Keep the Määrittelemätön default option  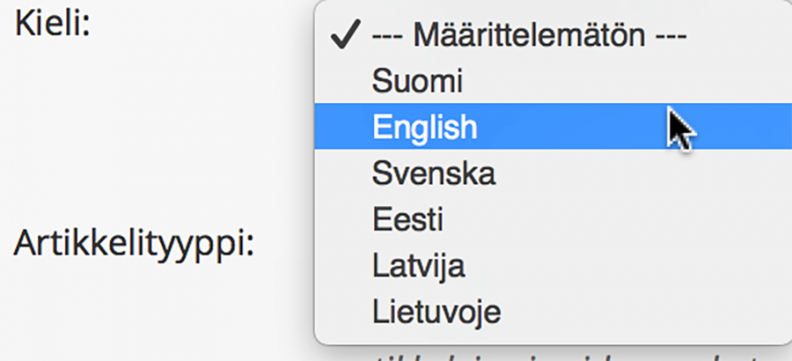click(x=553, y=35)
